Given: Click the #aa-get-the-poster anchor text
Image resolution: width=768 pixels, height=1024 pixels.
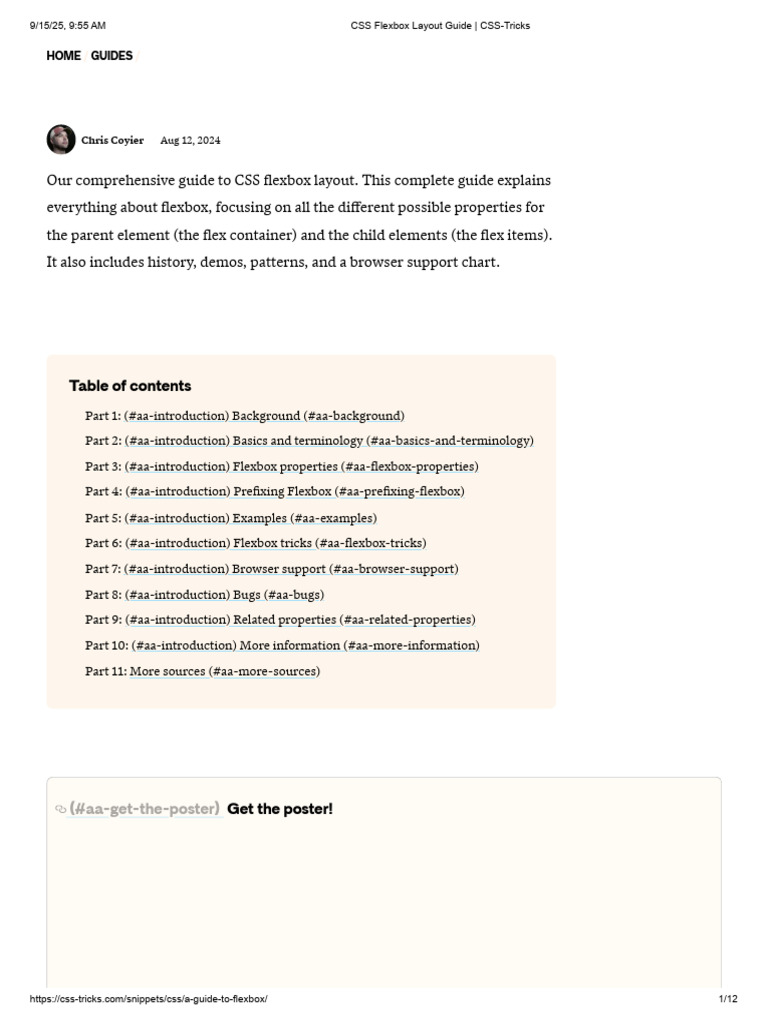Looking at the screenshot, I should pyautogui.click(x=144, y=809).
